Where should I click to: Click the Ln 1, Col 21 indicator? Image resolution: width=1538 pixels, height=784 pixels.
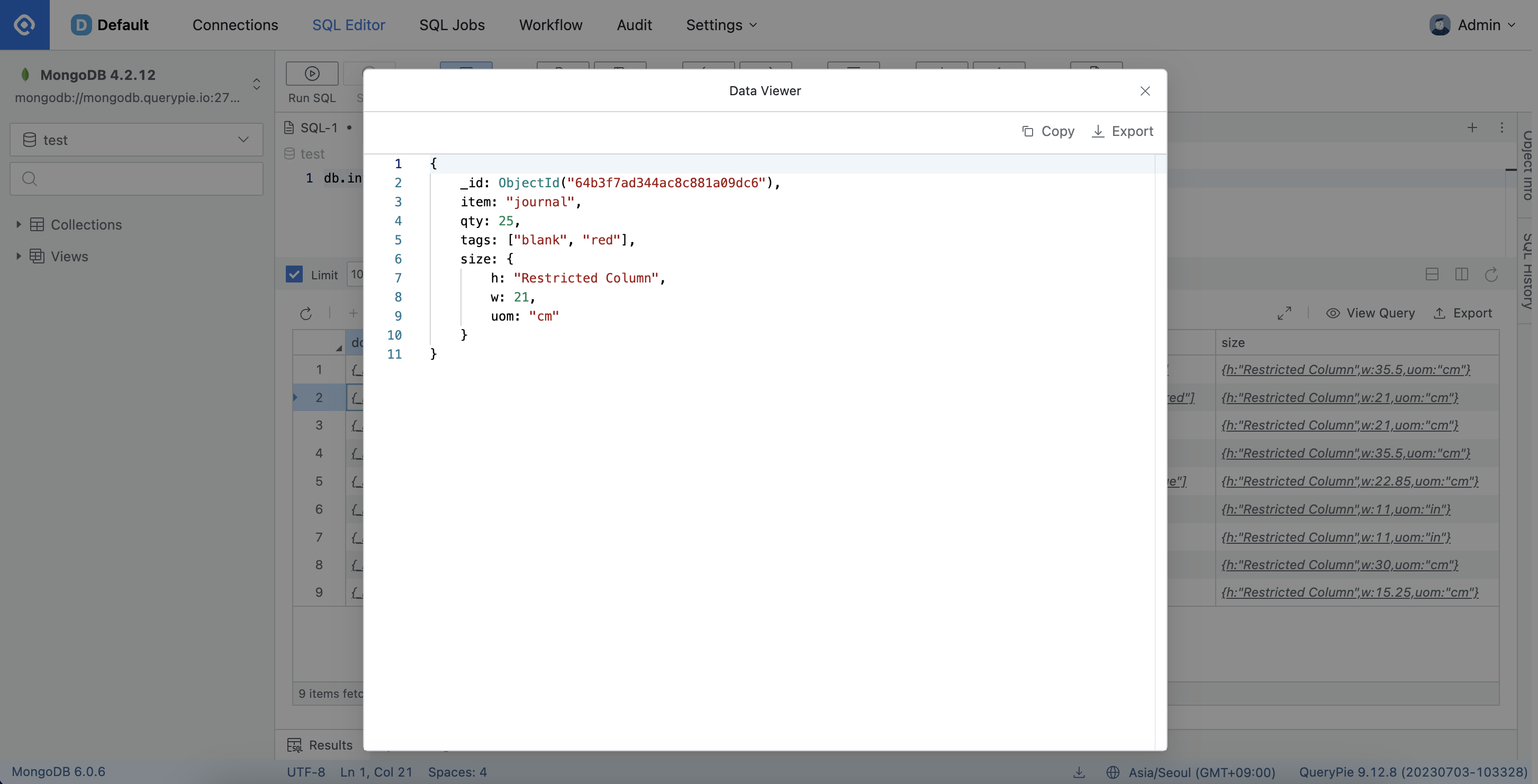[x=376, y=772]
